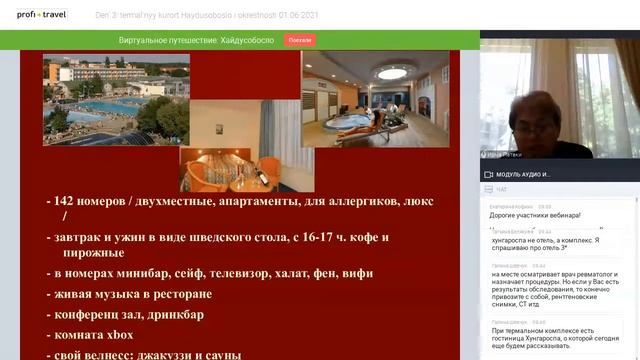The height and width of the screenshot is (360, 640).
Task: Click chat message 'на месте осматривает врач ревматолог'
Action: pyautogui.click(x=555, y=289)
